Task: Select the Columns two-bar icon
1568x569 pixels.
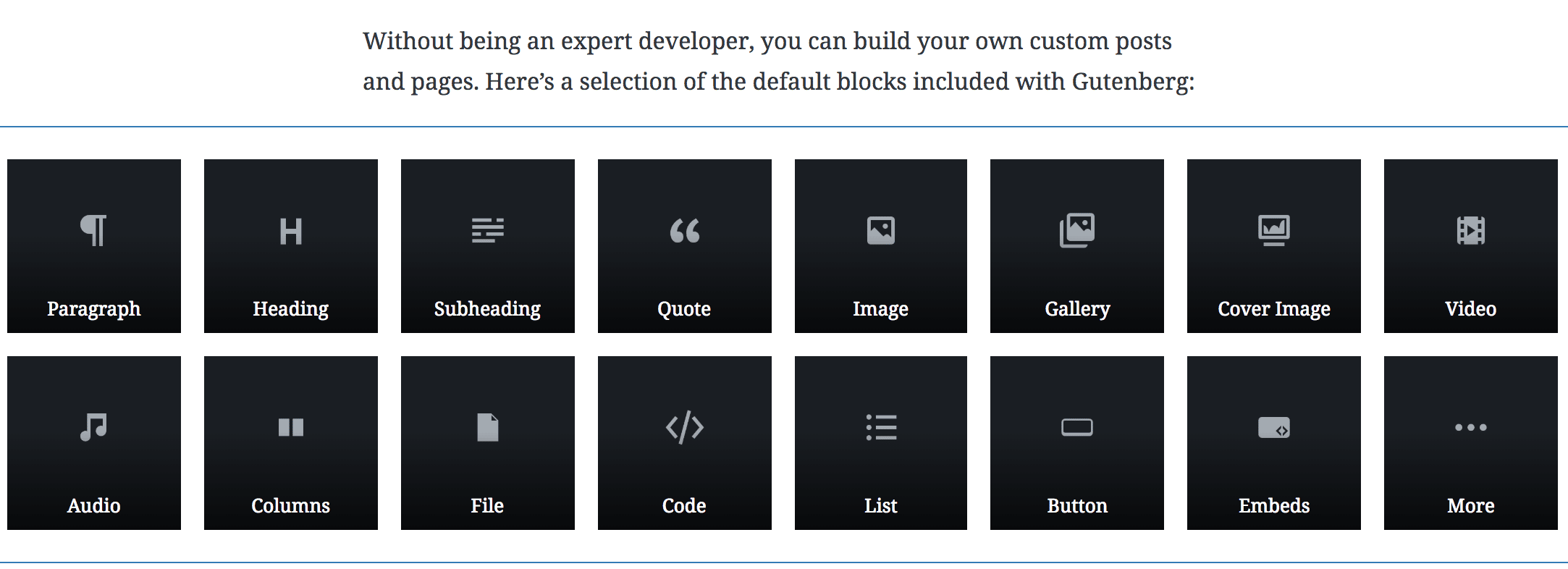Action: click(x=291, y=428)
